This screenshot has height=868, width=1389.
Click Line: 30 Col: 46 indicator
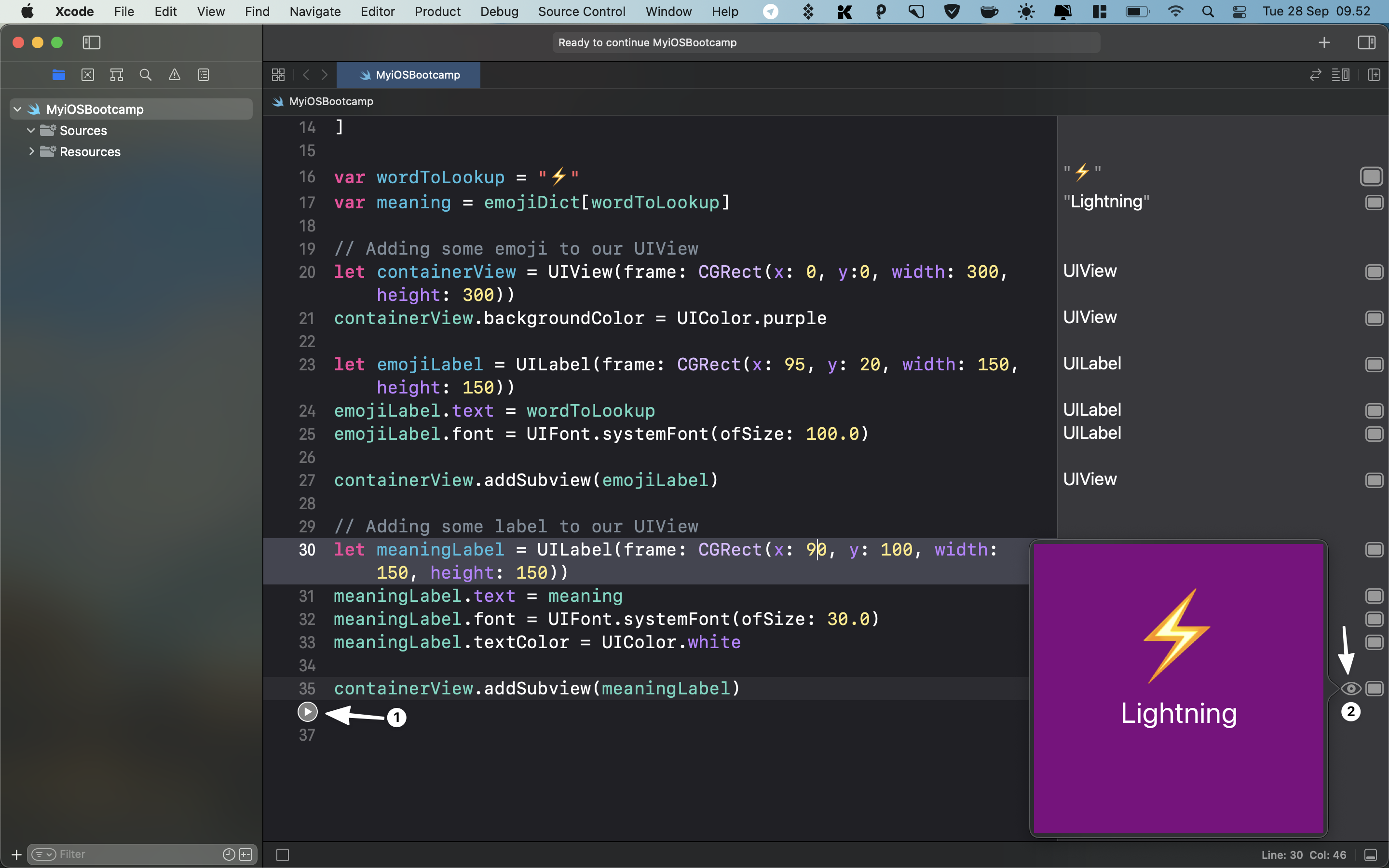[1304, 855]
